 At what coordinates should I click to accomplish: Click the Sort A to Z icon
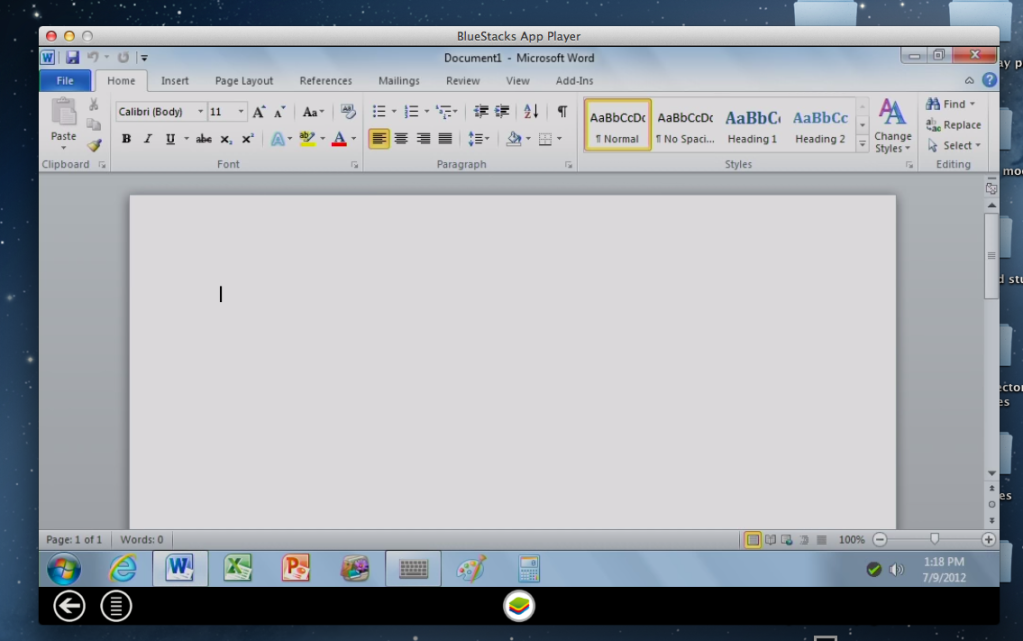click(x=531, y=112)
